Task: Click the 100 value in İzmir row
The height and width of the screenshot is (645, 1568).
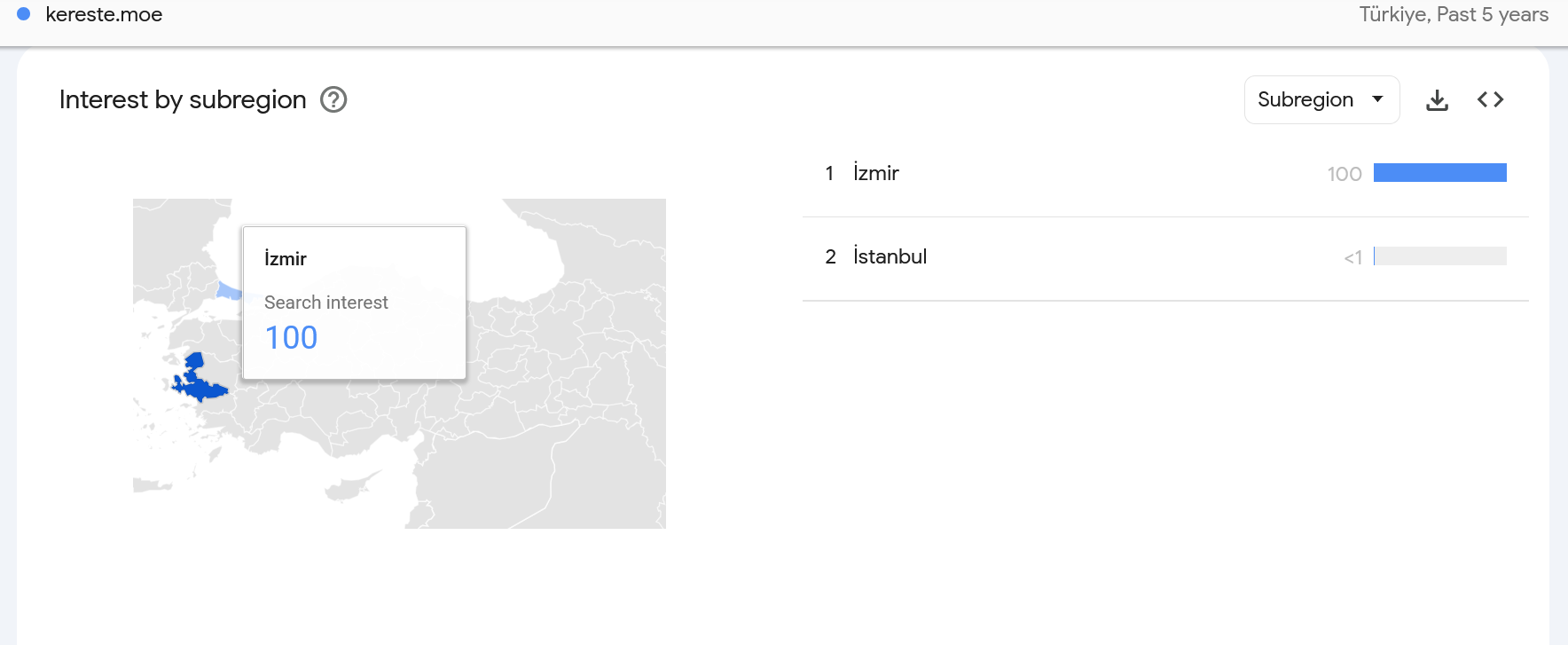Action: pos(1344,174)
